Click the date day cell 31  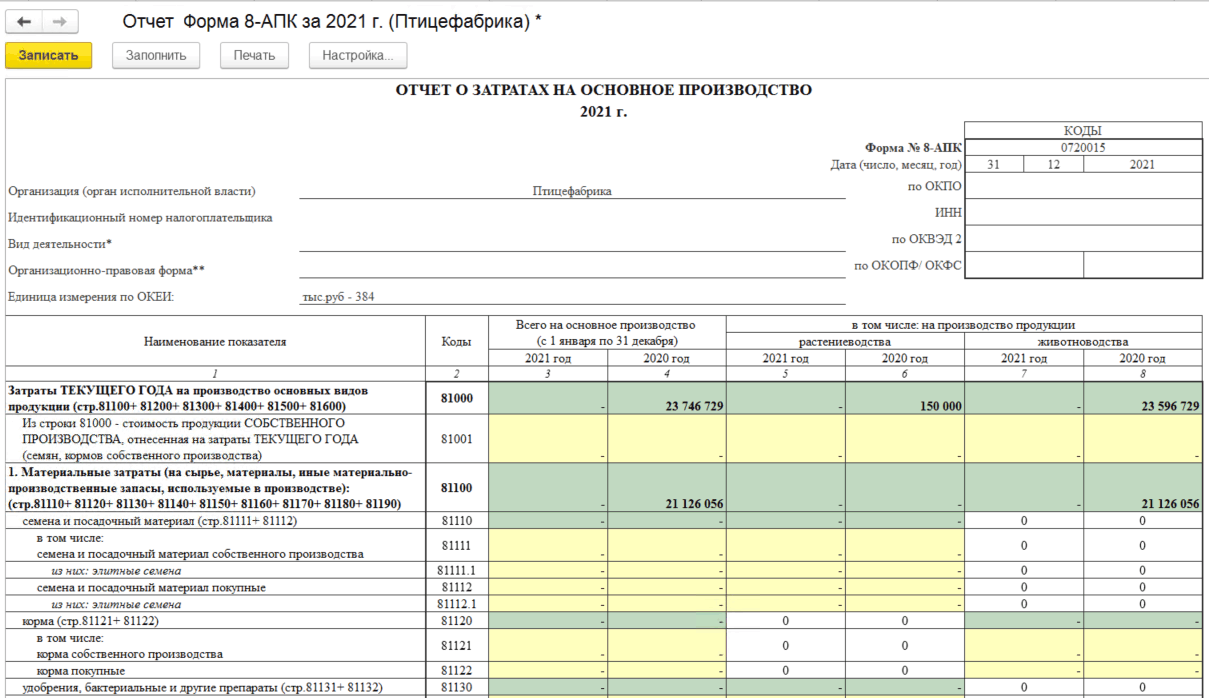(x=994, y=164)
